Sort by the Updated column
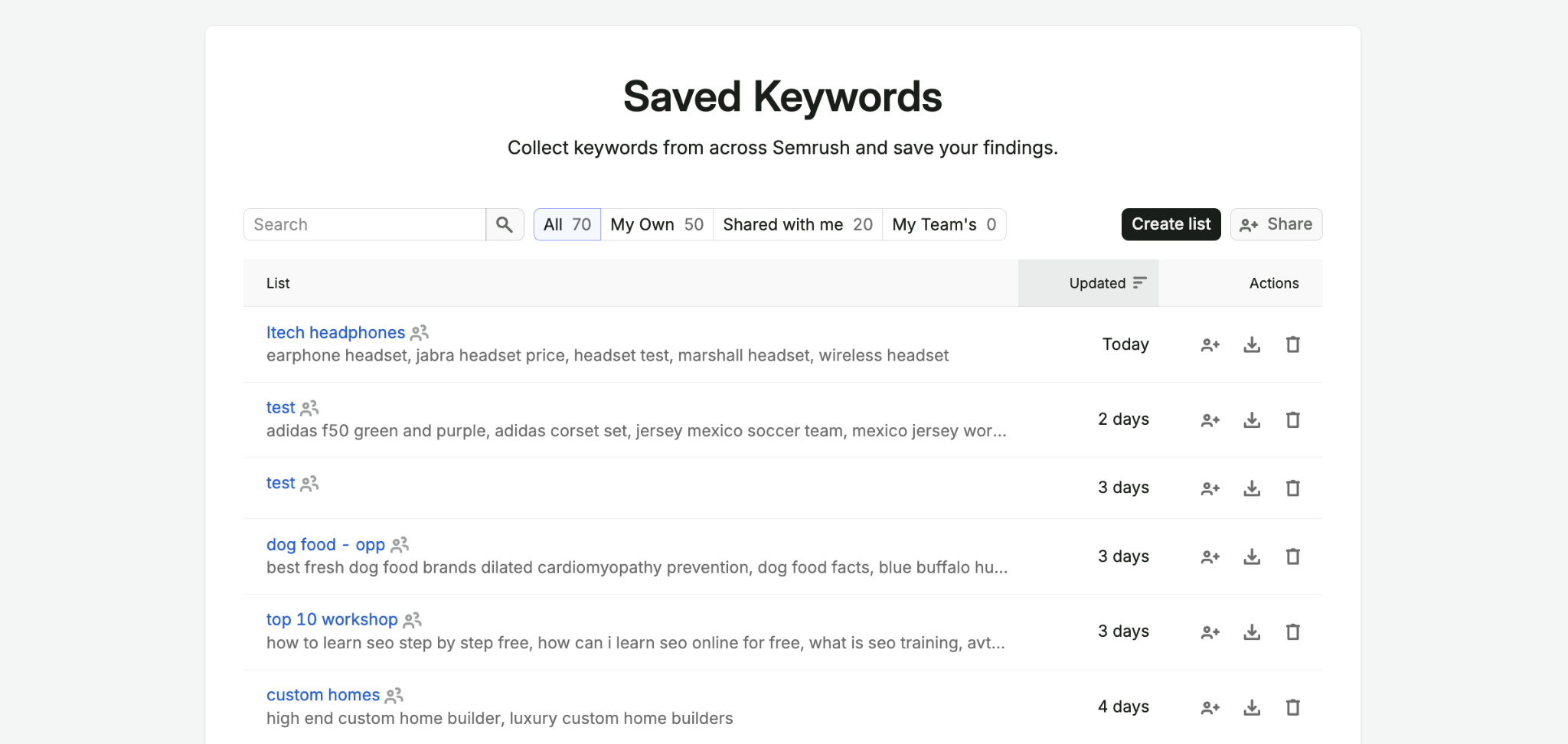 click(x=1088, y=283)
